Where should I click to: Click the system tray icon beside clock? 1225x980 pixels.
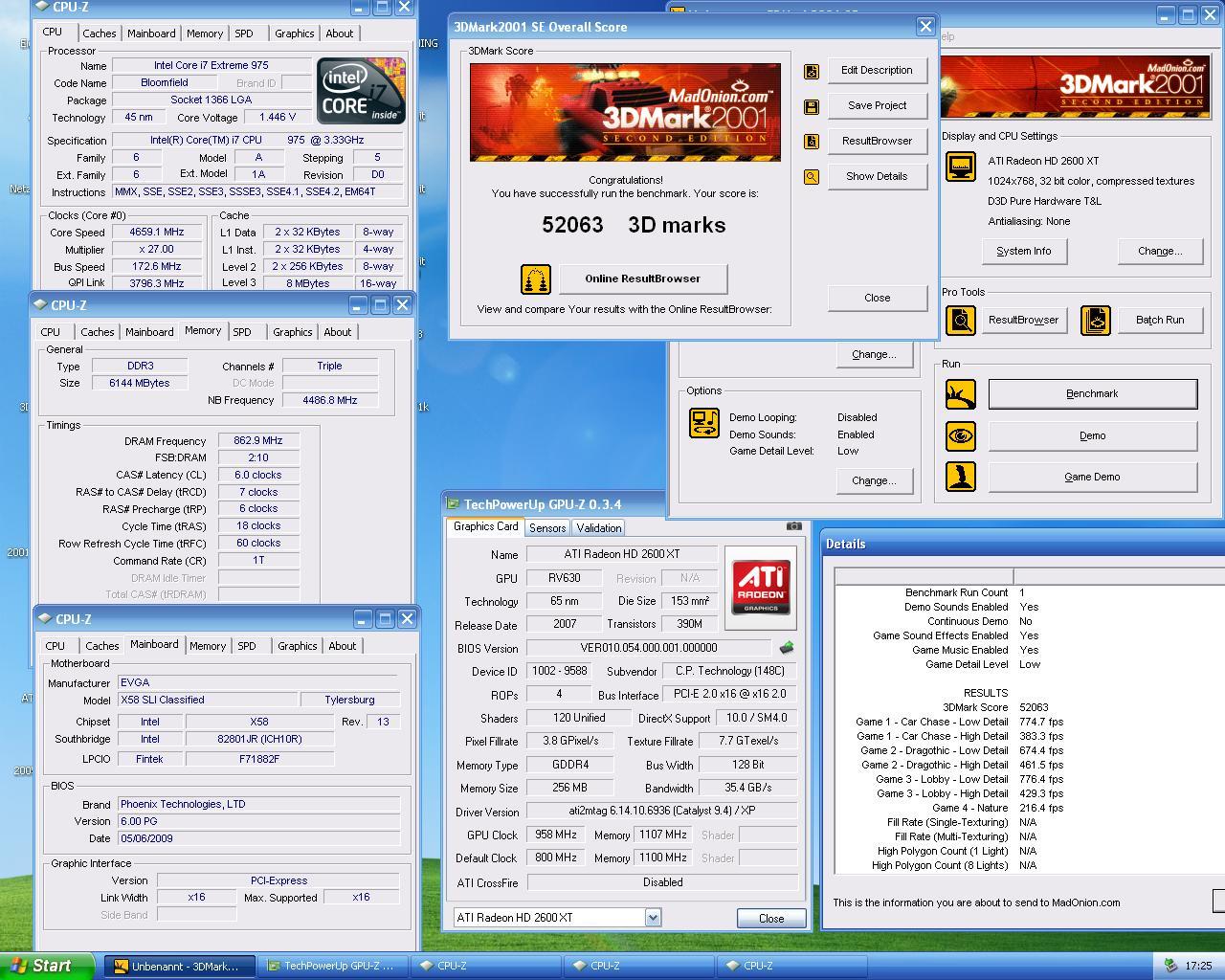coord(1170,967)
